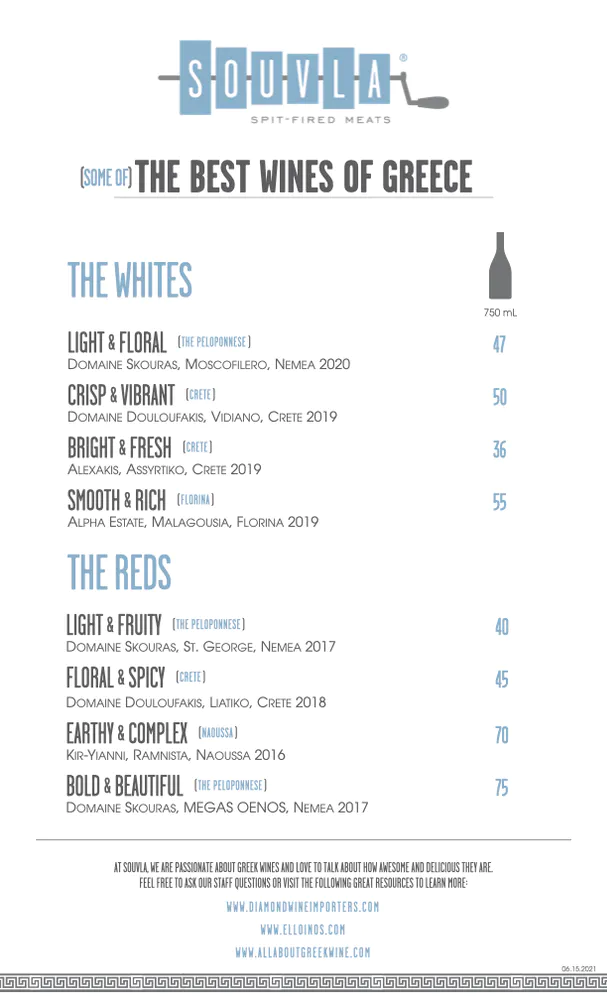Screen dimensions: 607x1000
Task: Visit www.allaboutgreekwine.com link
Action: tap(303, 952)
